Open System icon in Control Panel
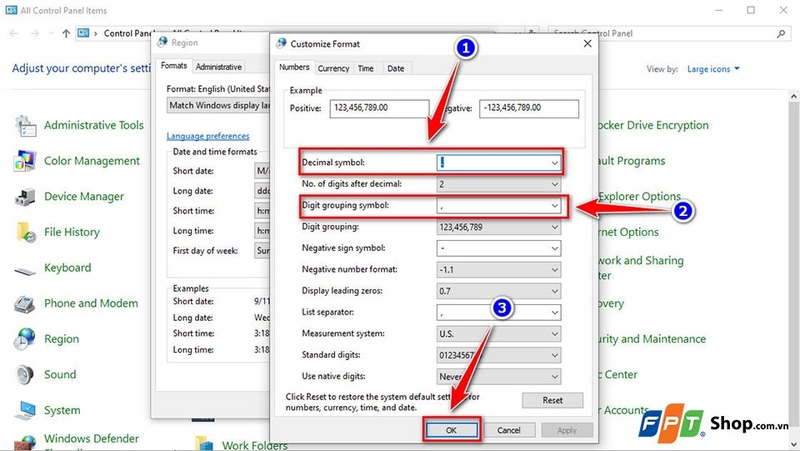The image size is (800, 451). click(24, 410)
